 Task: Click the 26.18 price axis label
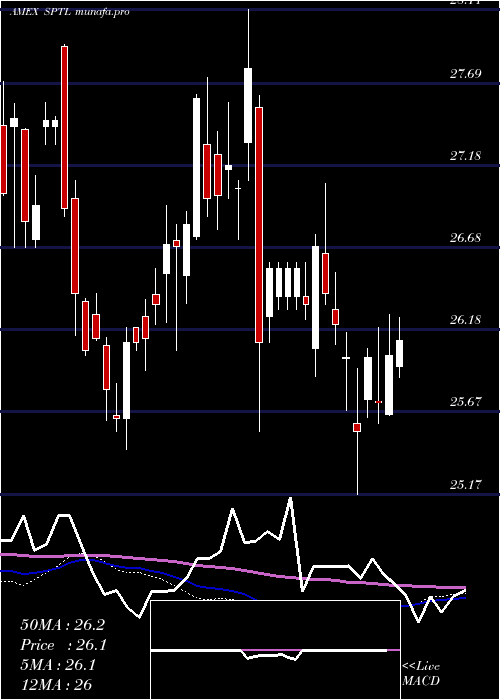466,320
